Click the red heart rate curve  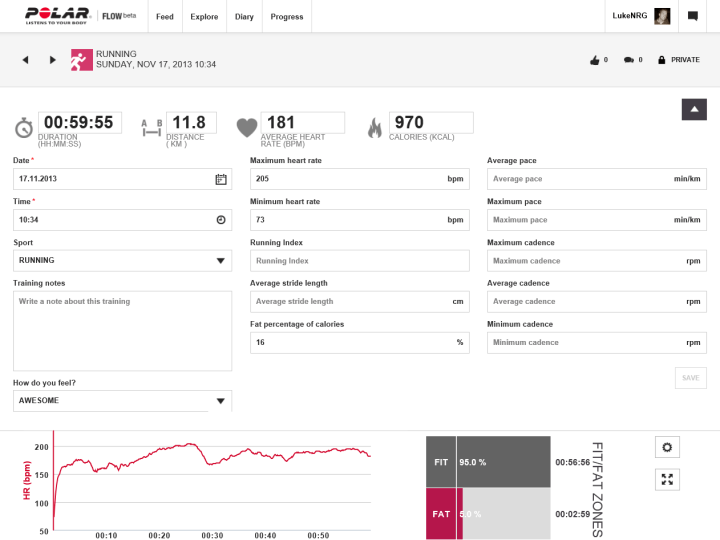[211, 463]
